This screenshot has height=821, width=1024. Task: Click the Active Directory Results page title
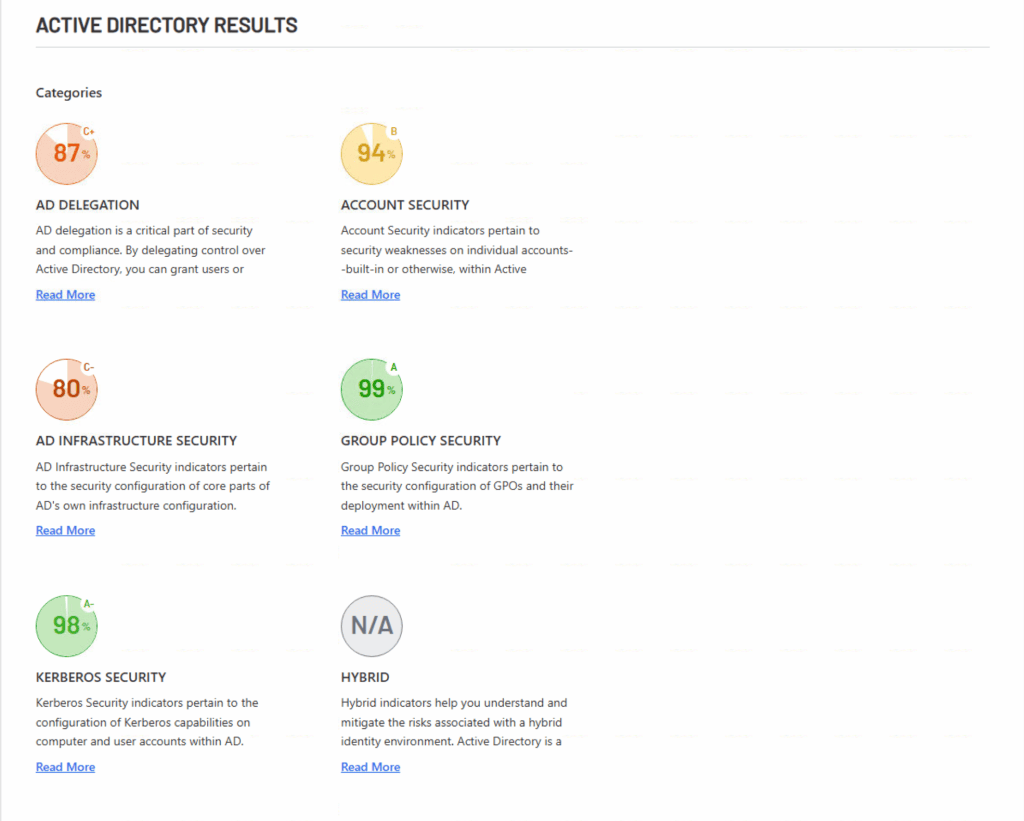click(167, 25)
